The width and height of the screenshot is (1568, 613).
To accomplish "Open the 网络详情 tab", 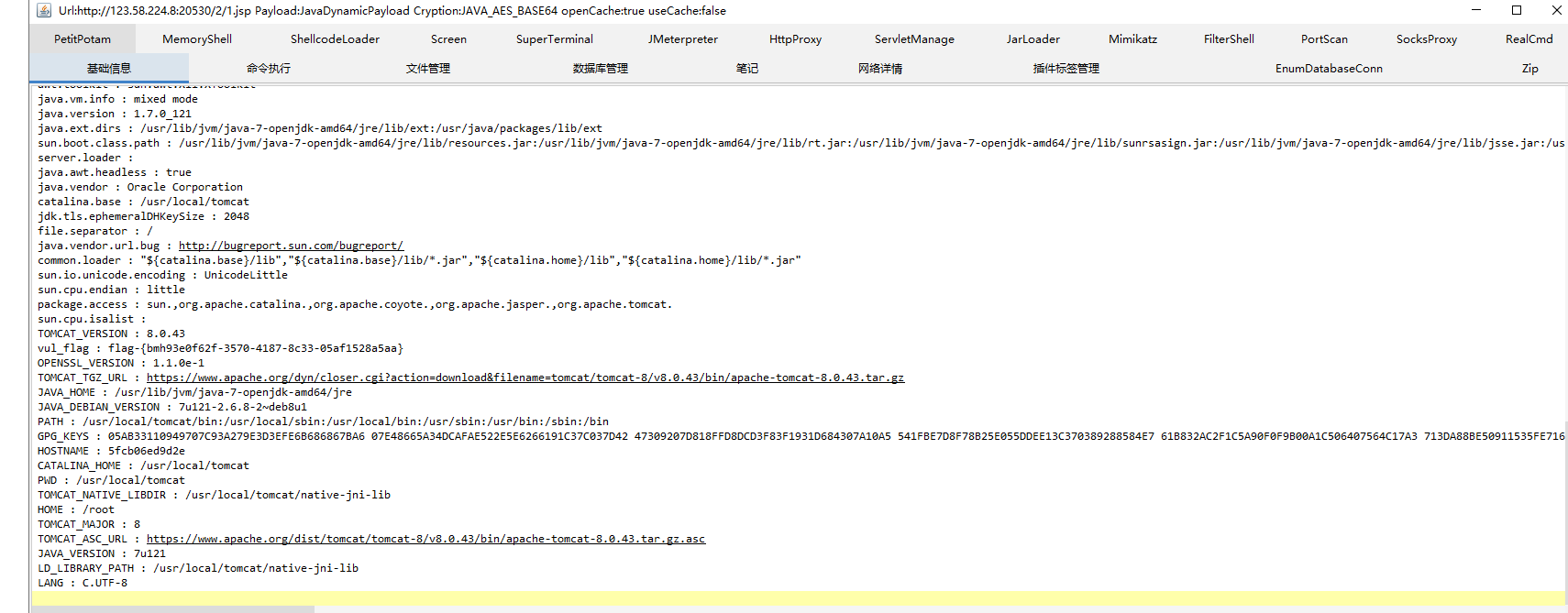I will (880, 69).
